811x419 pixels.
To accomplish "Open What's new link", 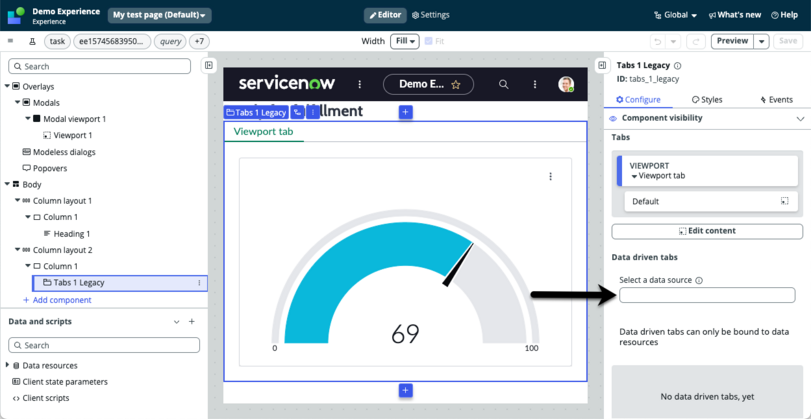I will pos(734,16).
